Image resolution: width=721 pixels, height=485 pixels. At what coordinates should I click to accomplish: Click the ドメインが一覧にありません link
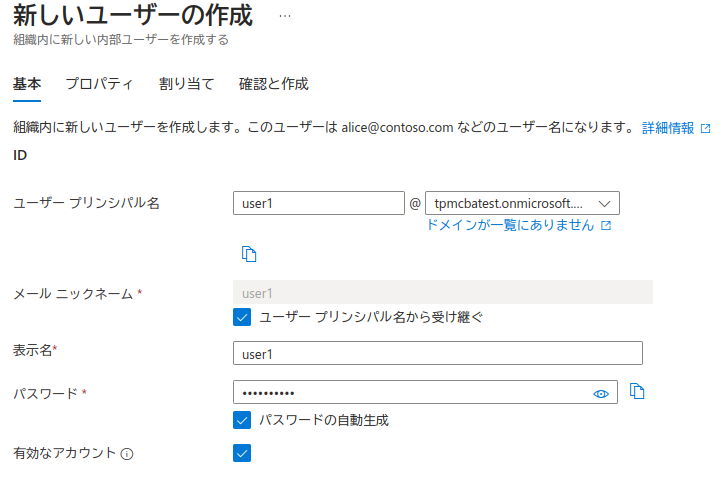pos(511,226)
